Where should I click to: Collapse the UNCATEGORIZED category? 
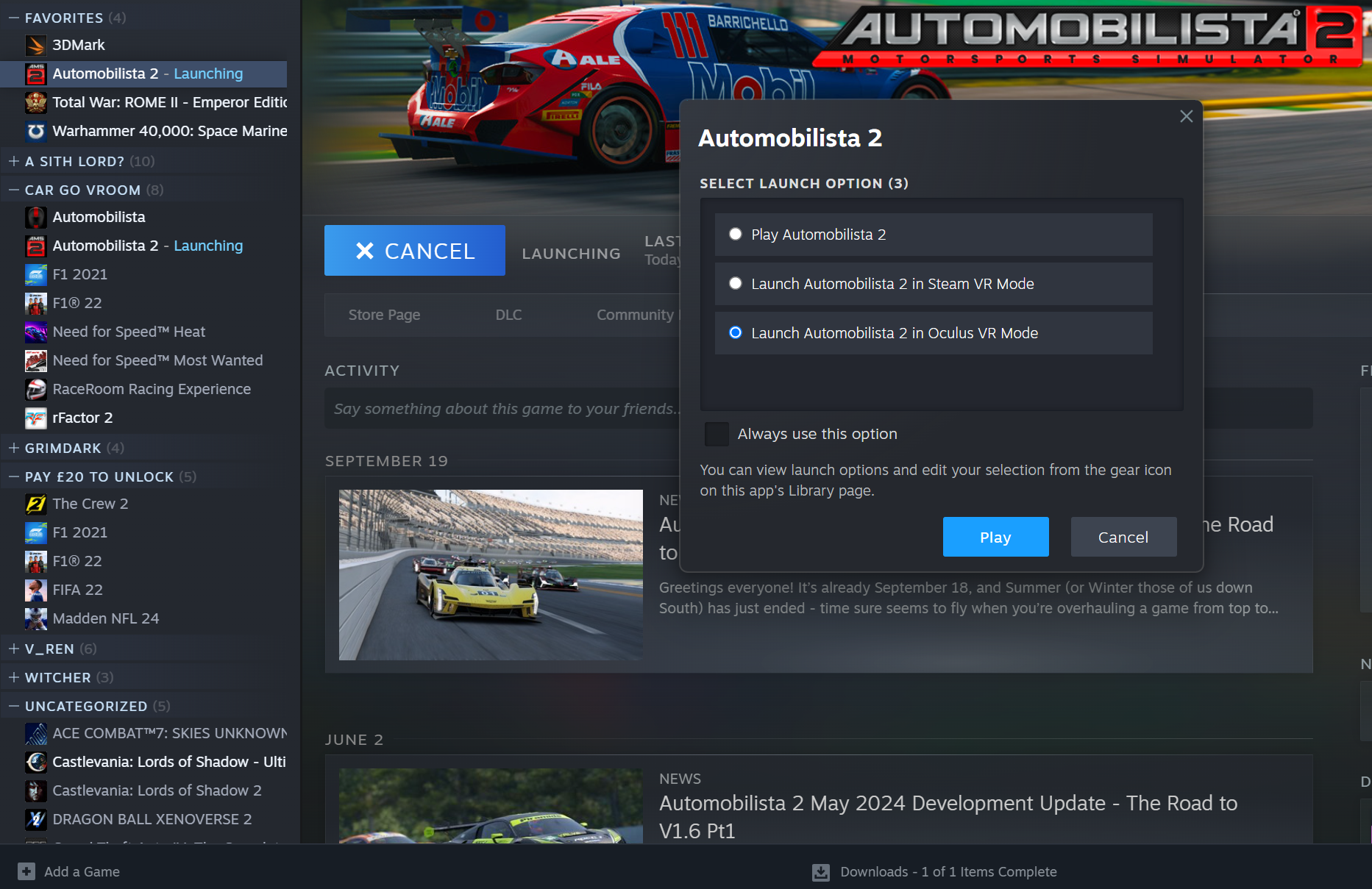[x=13, y=706]
